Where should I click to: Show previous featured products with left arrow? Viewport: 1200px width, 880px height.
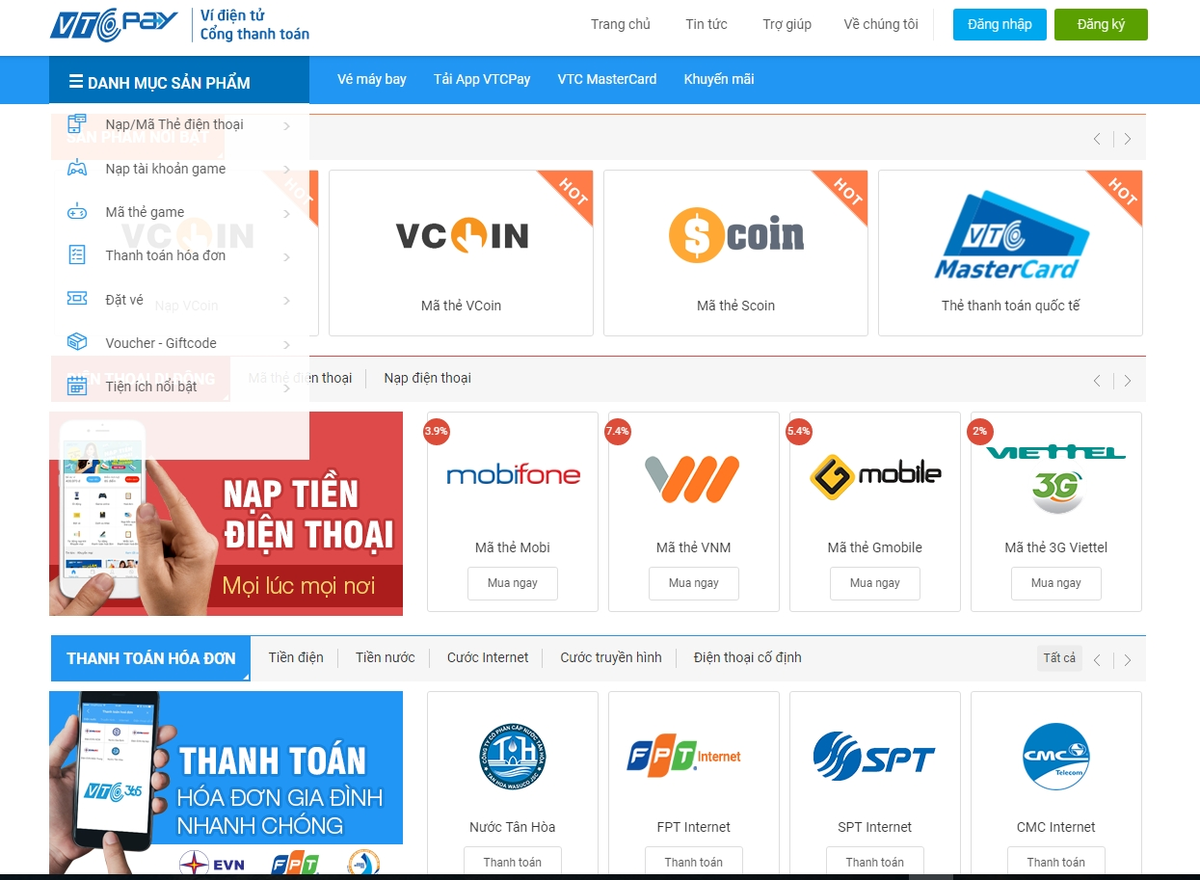coord(1097,139)
